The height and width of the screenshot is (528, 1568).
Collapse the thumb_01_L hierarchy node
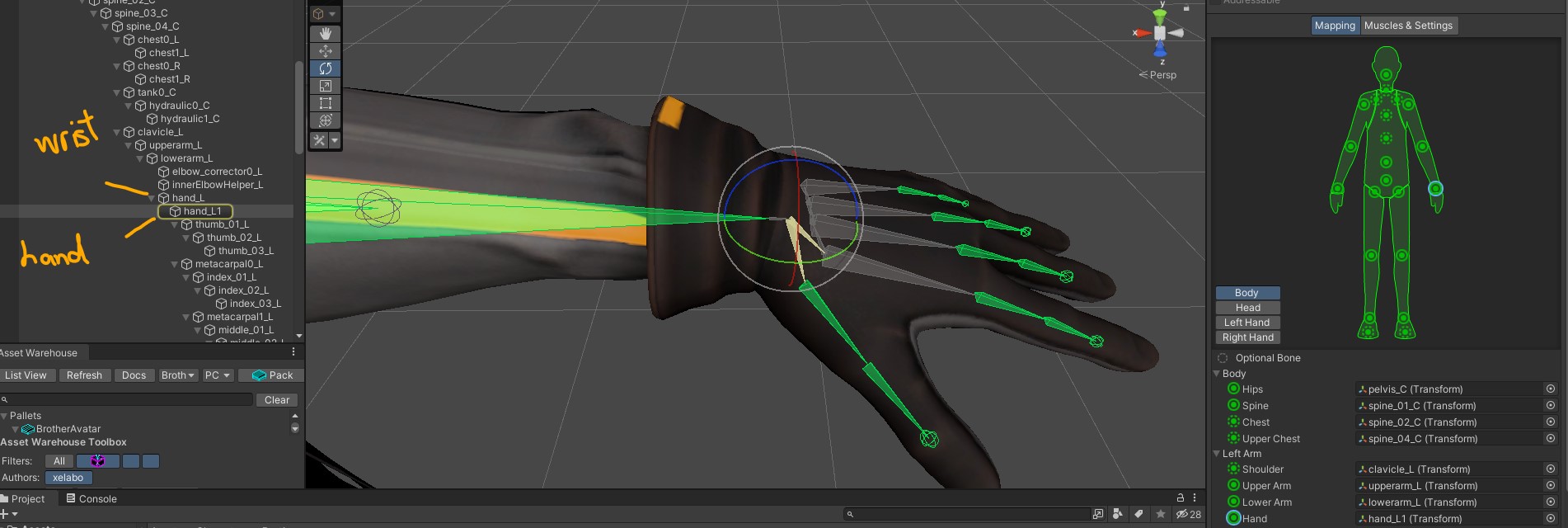point(174,224)
